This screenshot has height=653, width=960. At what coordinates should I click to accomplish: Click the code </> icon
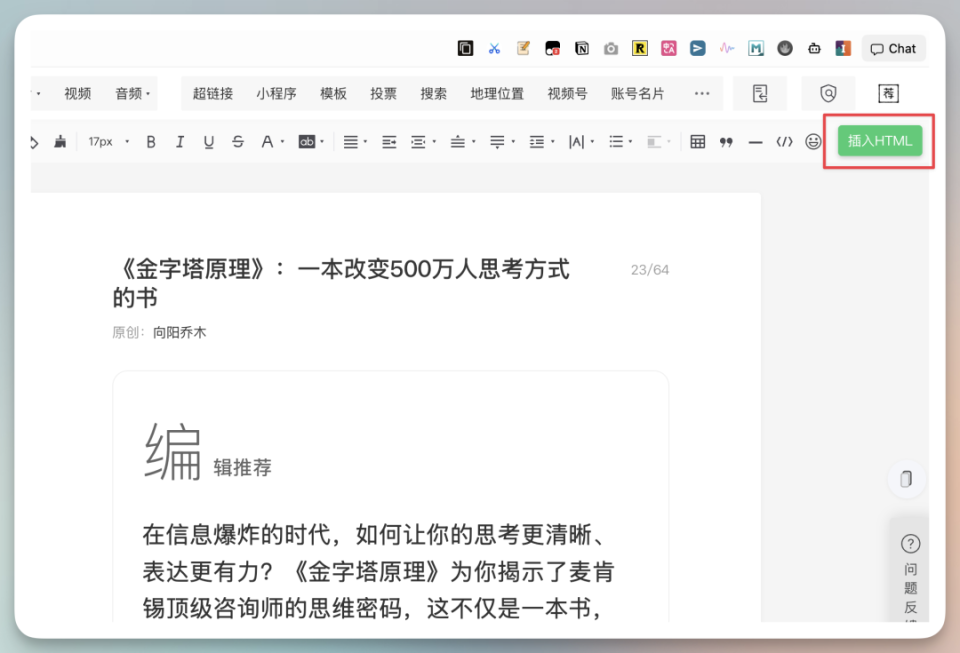[784, 142]
